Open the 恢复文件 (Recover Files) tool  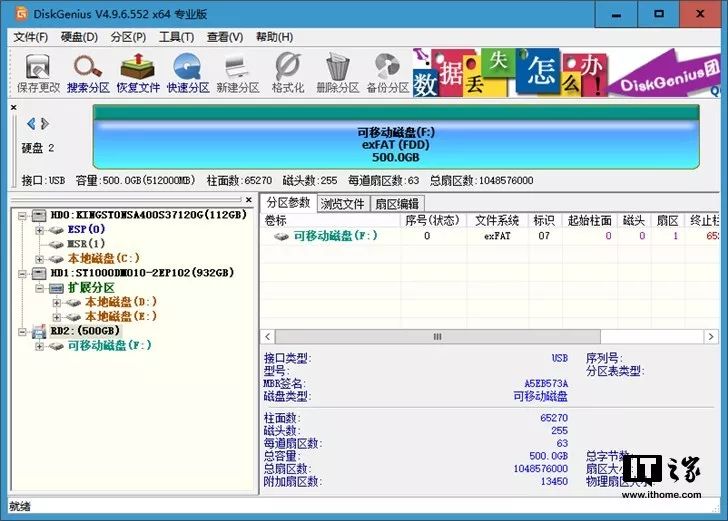[138, 72]
